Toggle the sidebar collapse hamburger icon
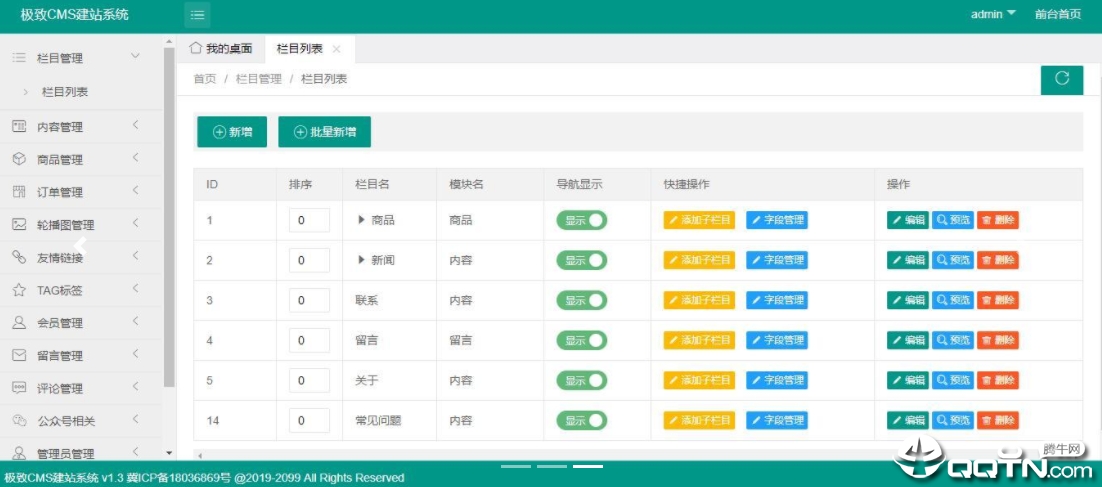The height and width of the screenshot is (487, 1102). click(x=197, y=15)
